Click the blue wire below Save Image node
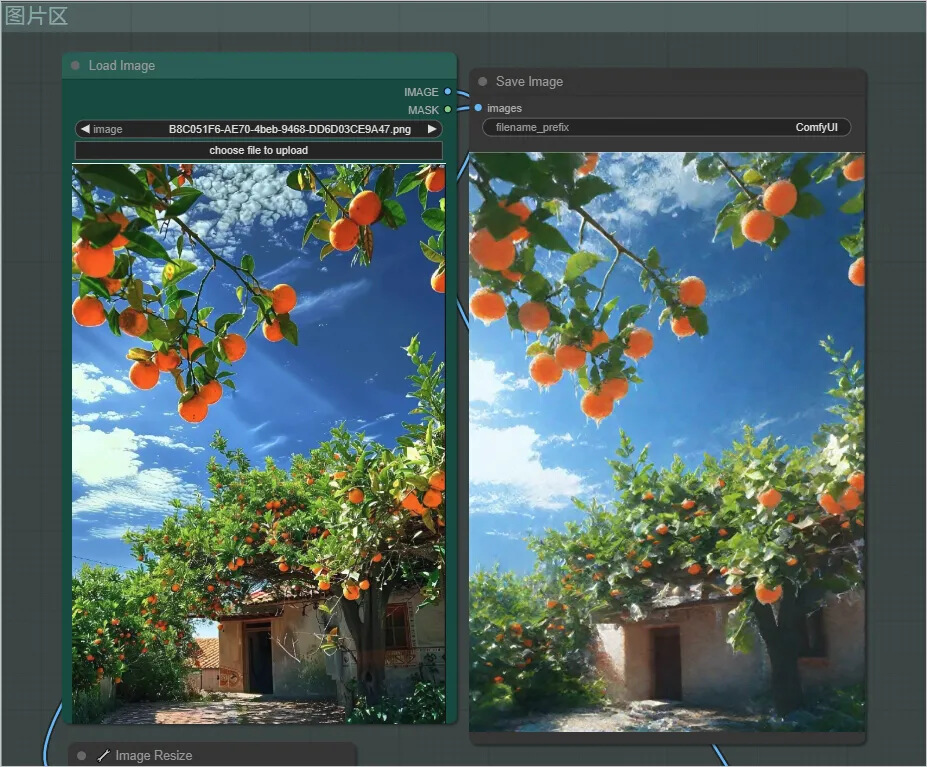The height and width of the screenshot is (767, 927). pyautogui.click(x=720, y=755)
